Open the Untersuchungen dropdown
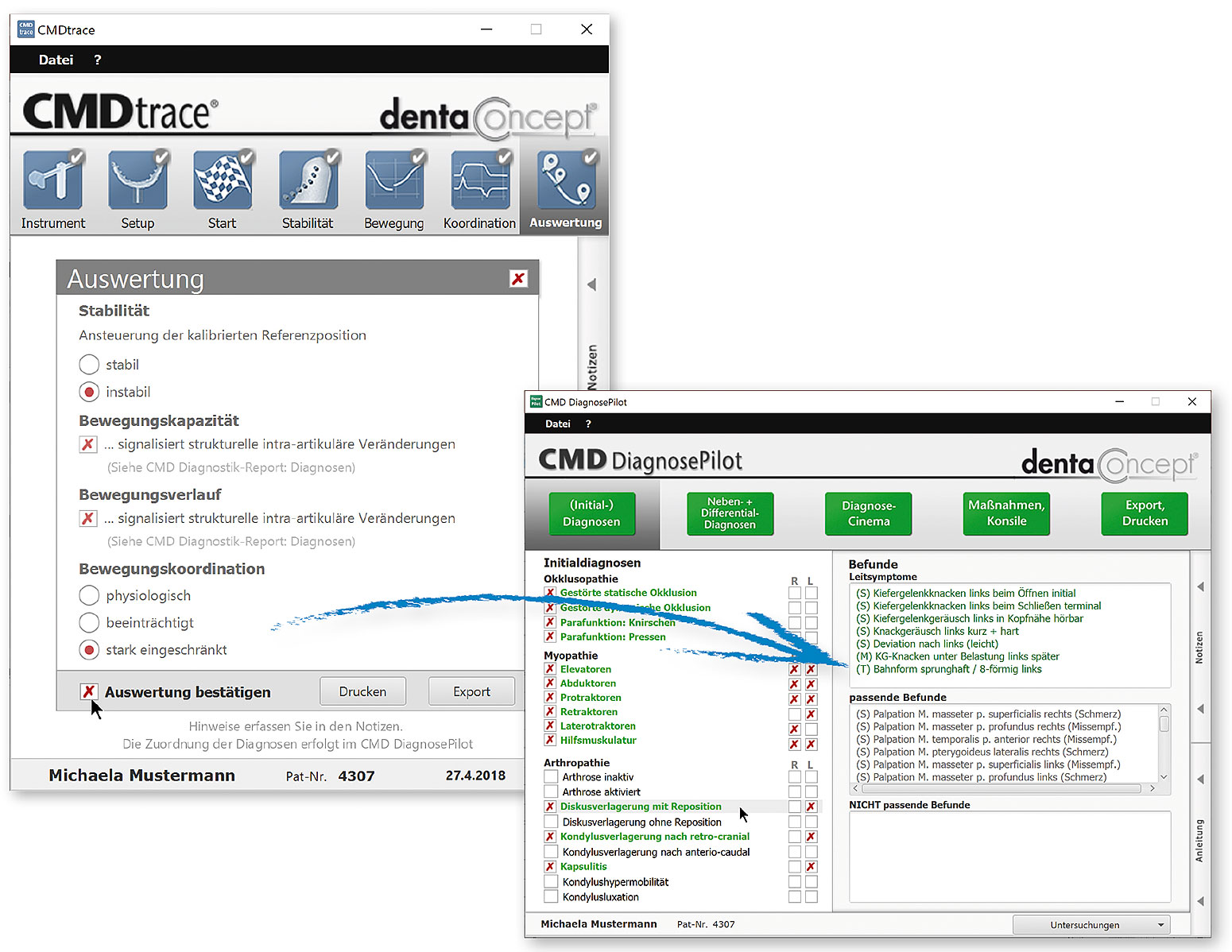 click(1091, 925)
